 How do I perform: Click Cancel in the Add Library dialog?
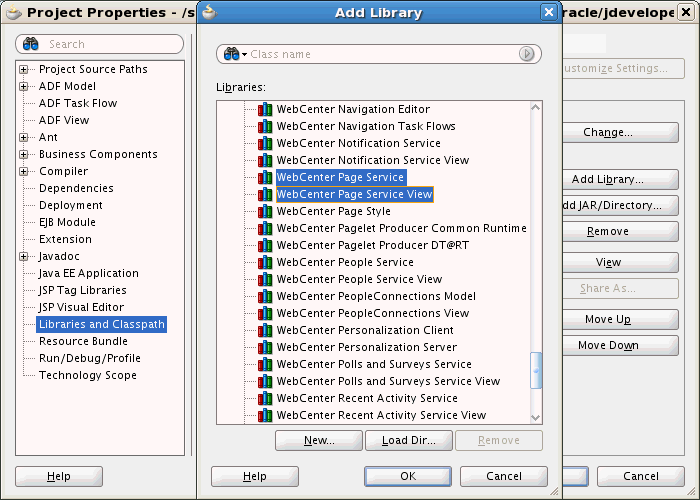pos(504,476)
